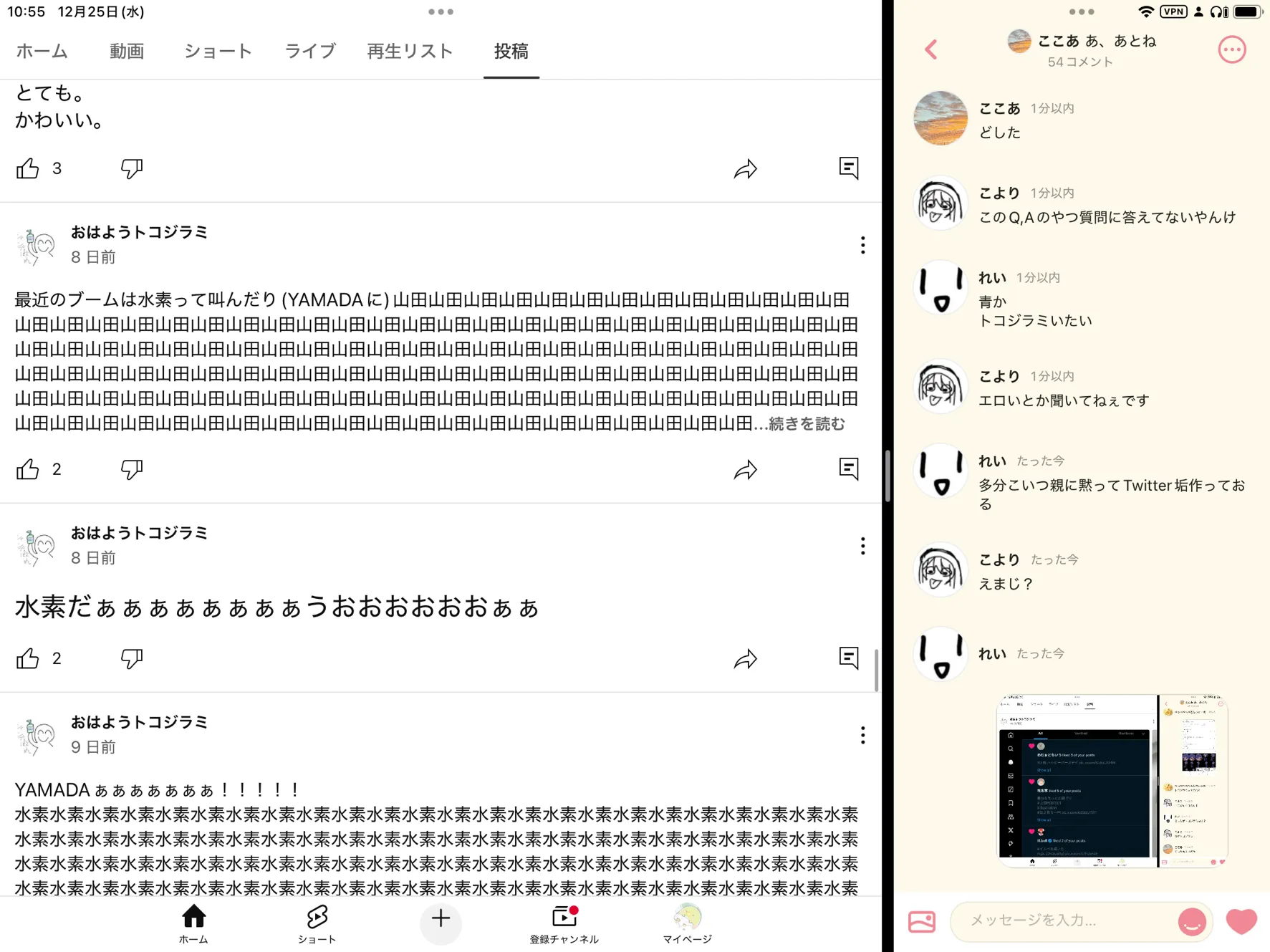This screenshot has width=1270, height=952.
Task: Select comment 多分こいつ親に黙ってTwitter垢作っておる
Action: click(1112, 494)
